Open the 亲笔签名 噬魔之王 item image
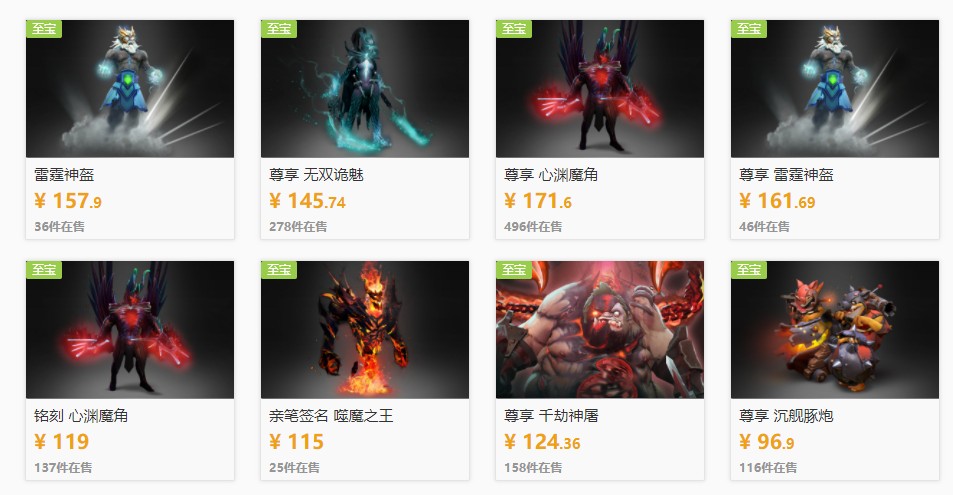This screenshot has width=953, height=495. click(x=365, y=330)
